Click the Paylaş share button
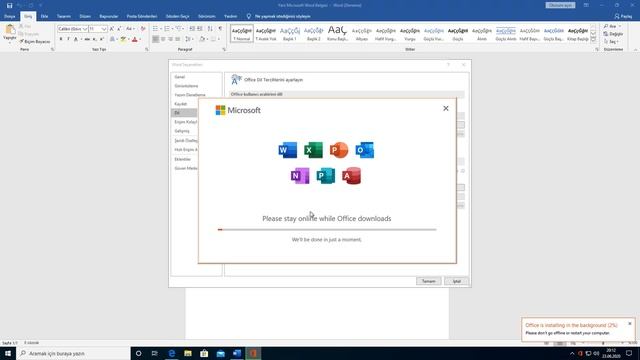 click(623, 16)
